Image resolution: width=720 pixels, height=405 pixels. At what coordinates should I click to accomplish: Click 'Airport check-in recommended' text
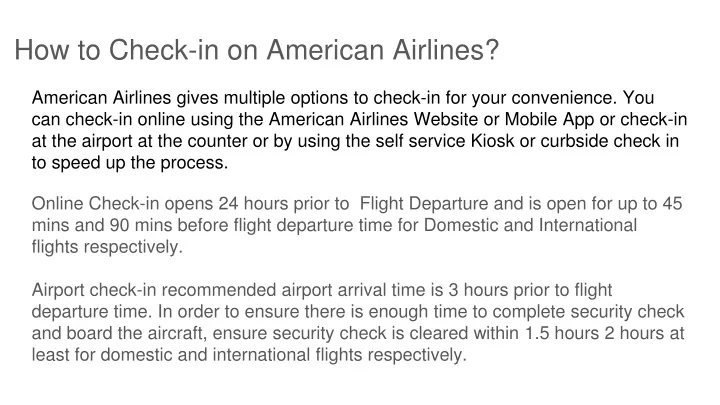pos(154,290)
